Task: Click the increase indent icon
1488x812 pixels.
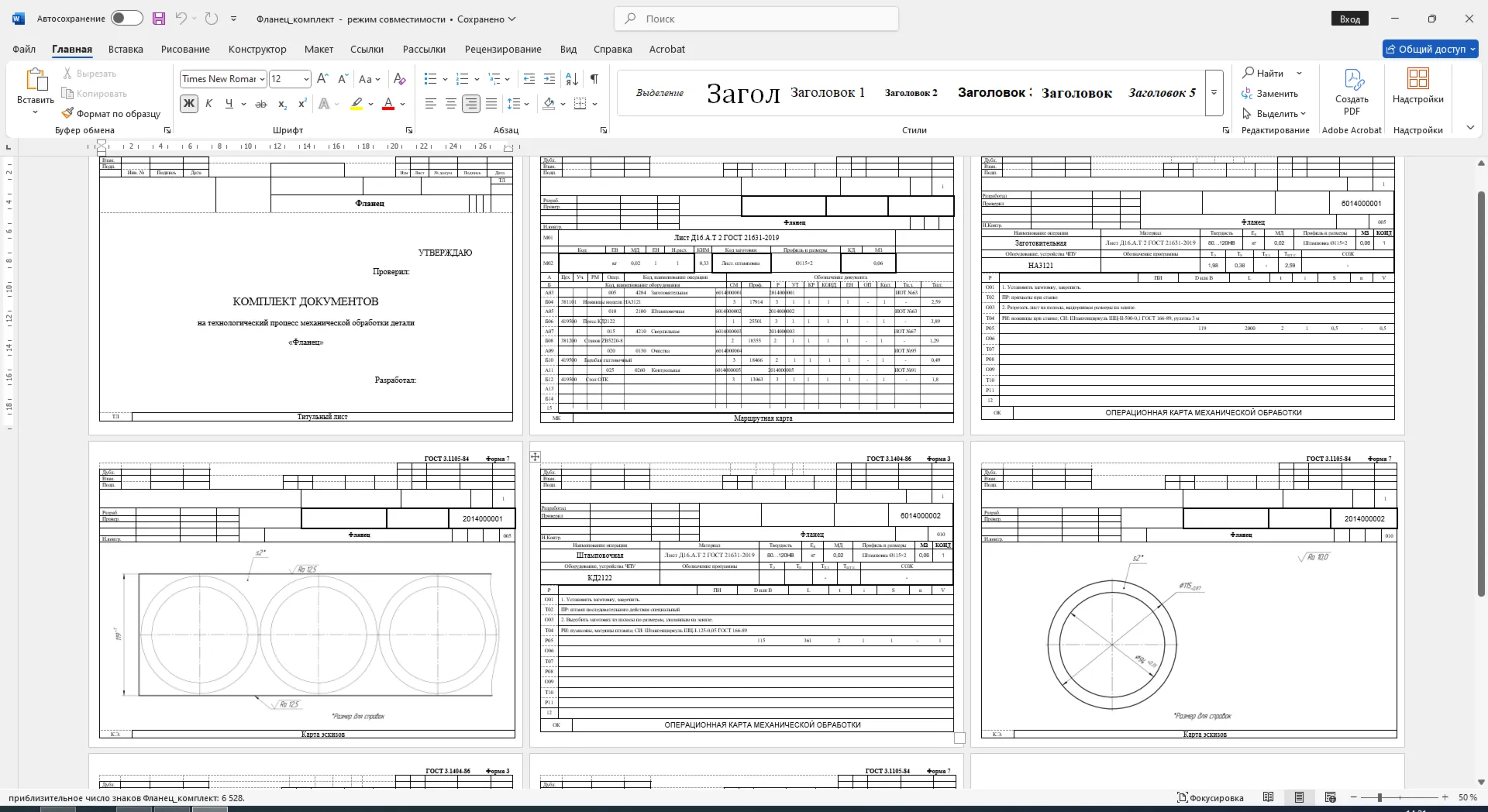Action: coord(549,79)
